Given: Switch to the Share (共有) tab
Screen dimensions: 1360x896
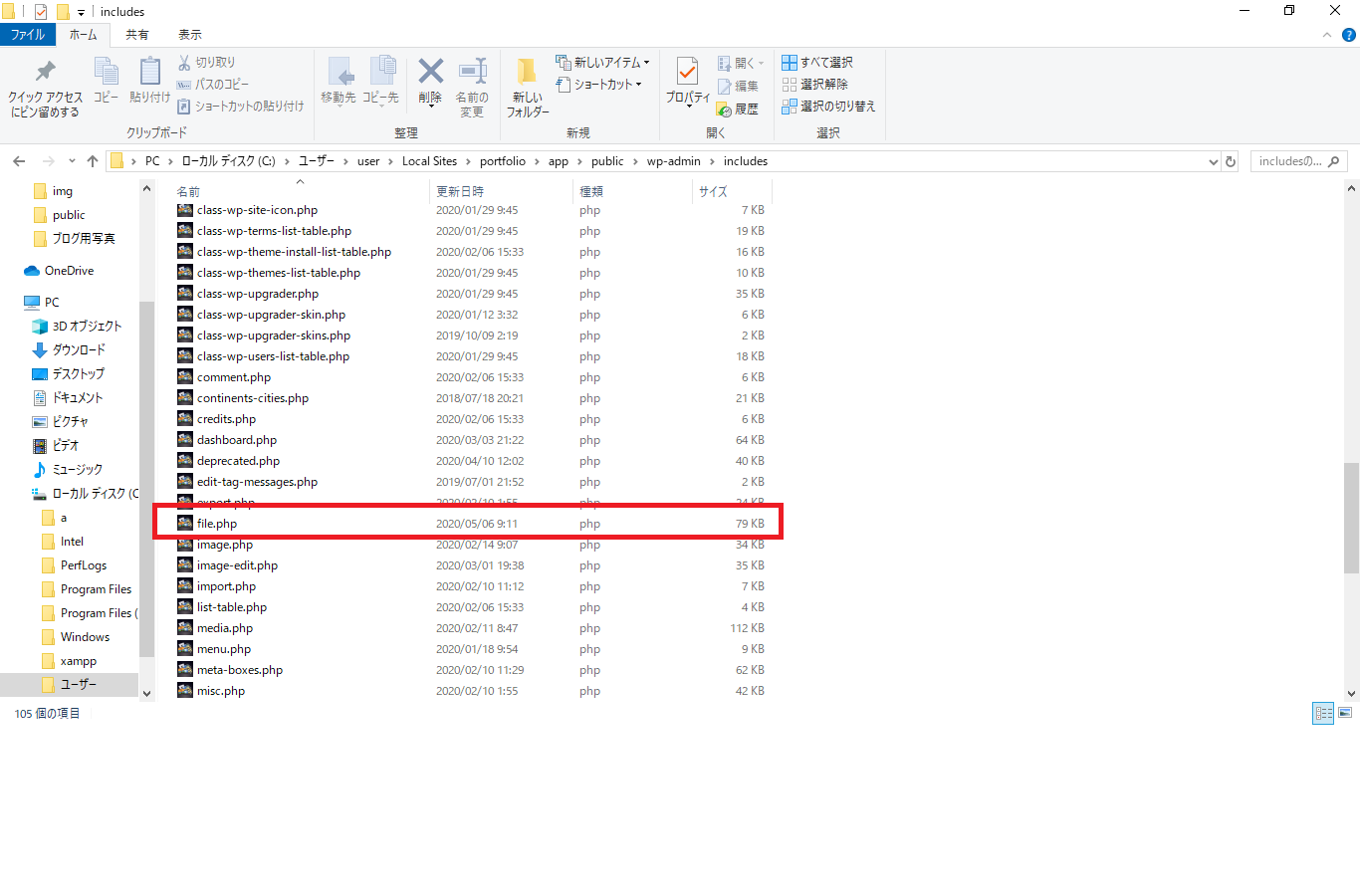Looking at the screenshot, I should click(137, 34).
